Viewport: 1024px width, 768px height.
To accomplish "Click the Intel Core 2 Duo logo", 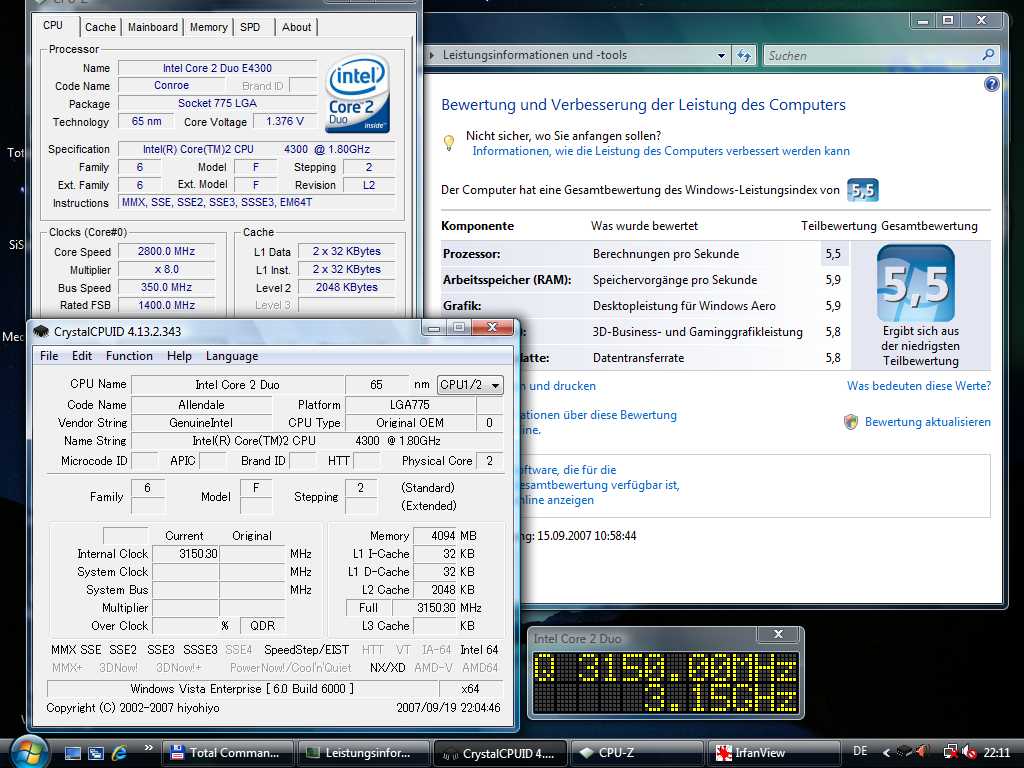I will pos(357,93).
